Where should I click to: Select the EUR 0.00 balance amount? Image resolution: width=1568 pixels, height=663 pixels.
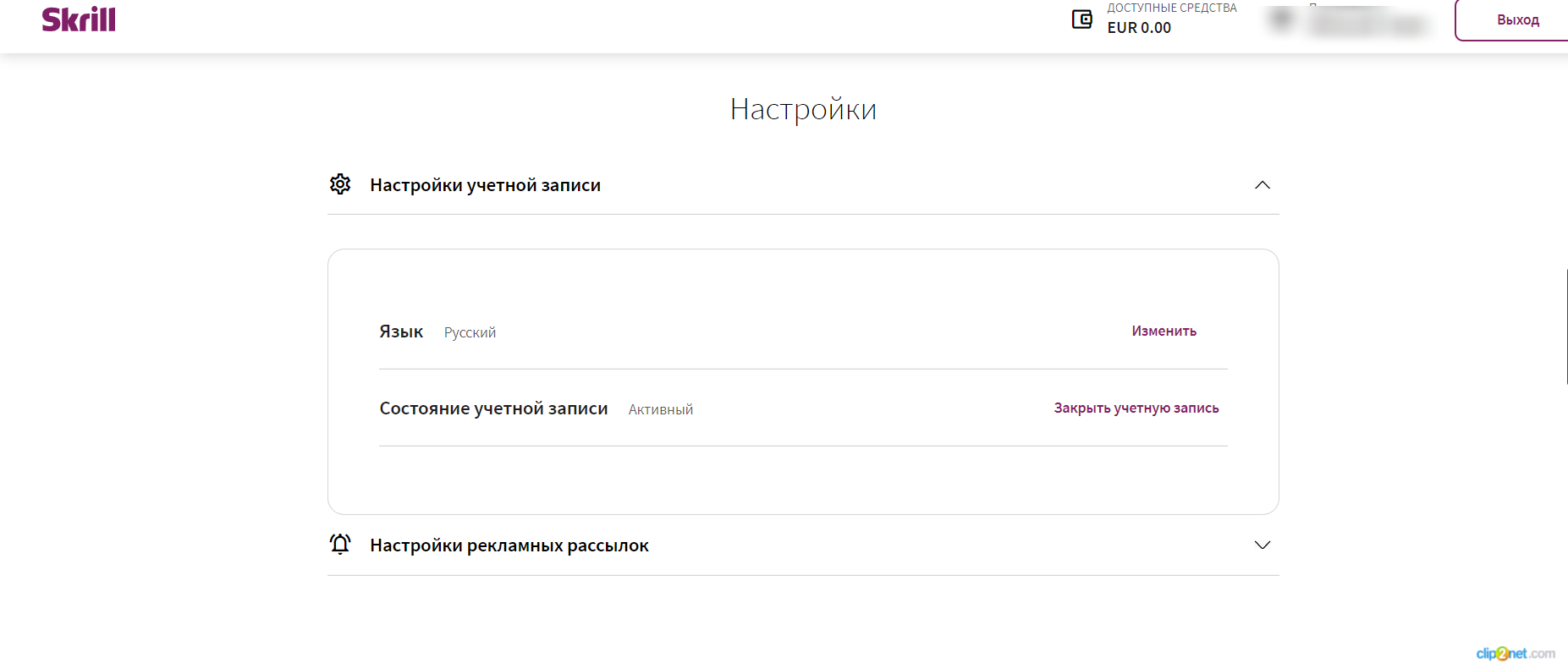tap(1139, 28)
